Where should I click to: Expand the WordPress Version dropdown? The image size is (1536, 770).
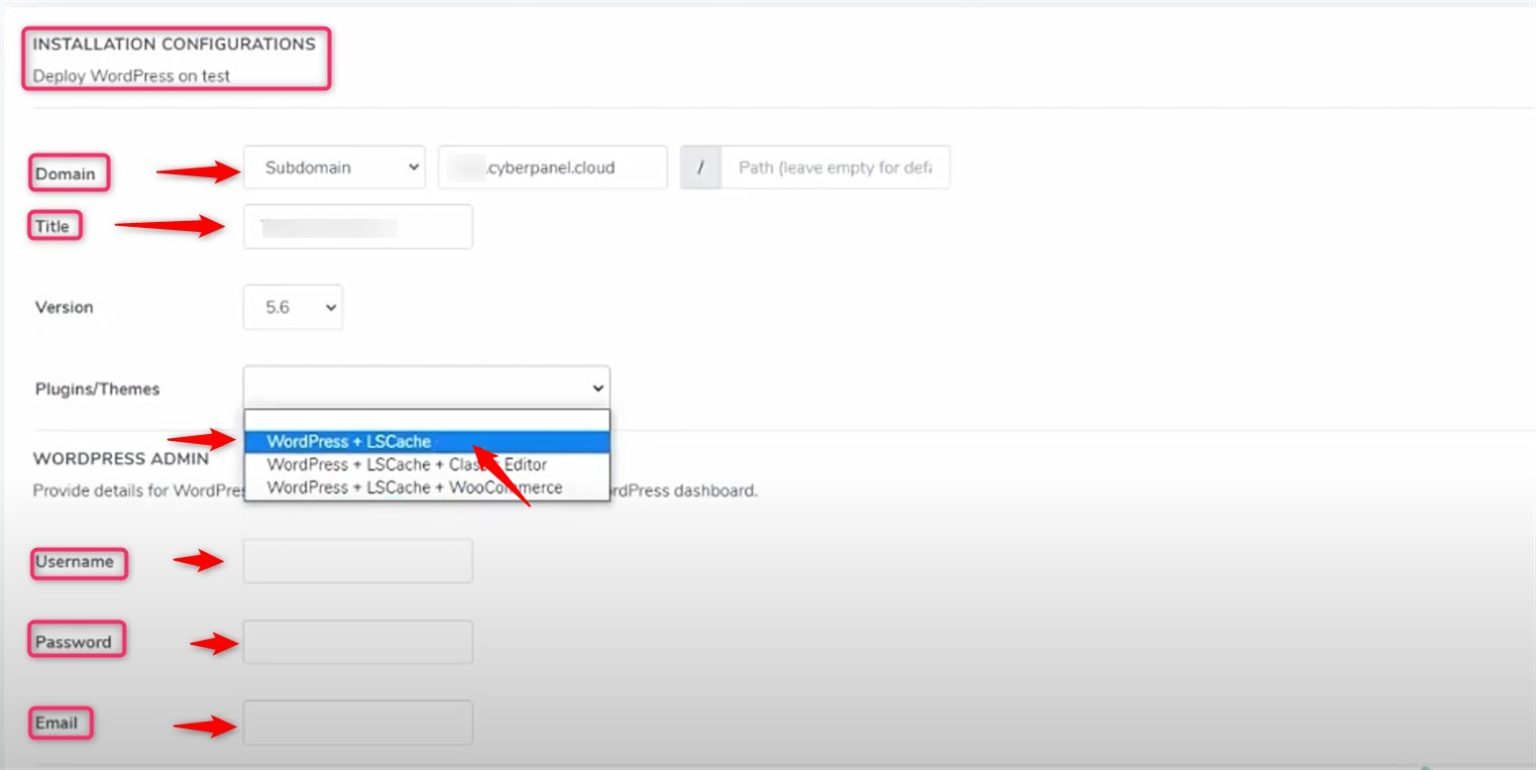[292, 307]
